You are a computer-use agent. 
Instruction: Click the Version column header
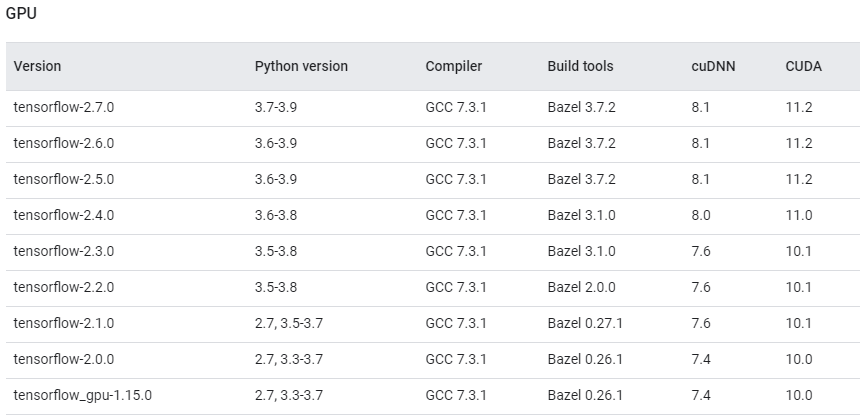tap(37, 66)
